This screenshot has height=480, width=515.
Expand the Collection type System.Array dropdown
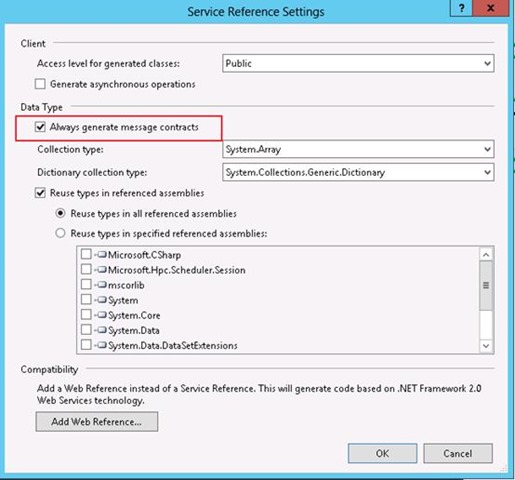tap(358, 149)
